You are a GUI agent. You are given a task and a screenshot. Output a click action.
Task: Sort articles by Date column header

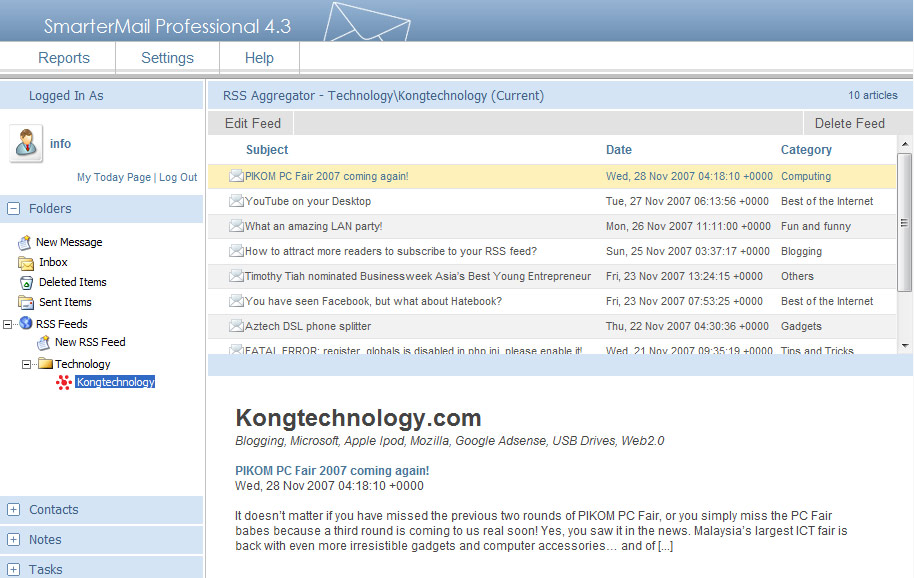[619, 150]
